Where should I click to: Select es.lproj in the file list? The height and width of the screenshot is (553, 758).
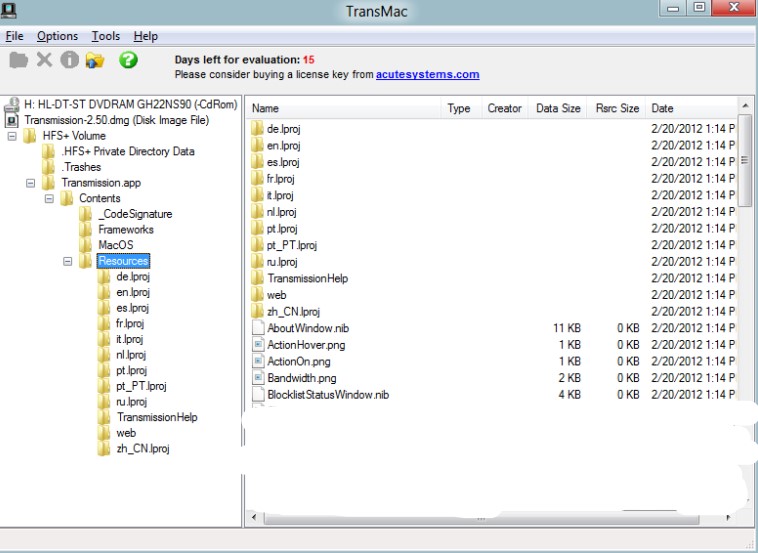[283, 162]
